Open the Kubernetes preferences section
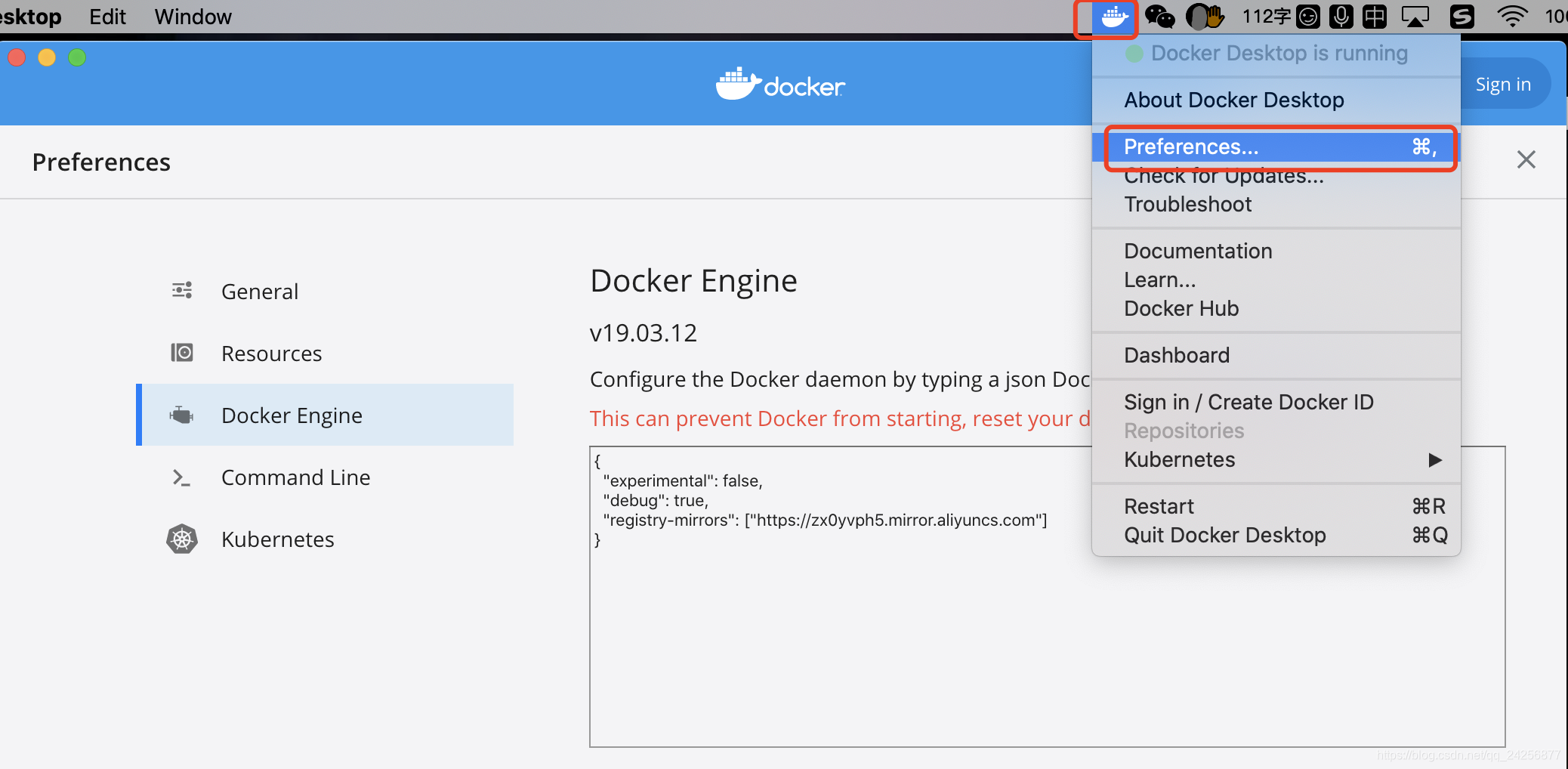This screenshot has height=769, width=1568. [325, 539]
